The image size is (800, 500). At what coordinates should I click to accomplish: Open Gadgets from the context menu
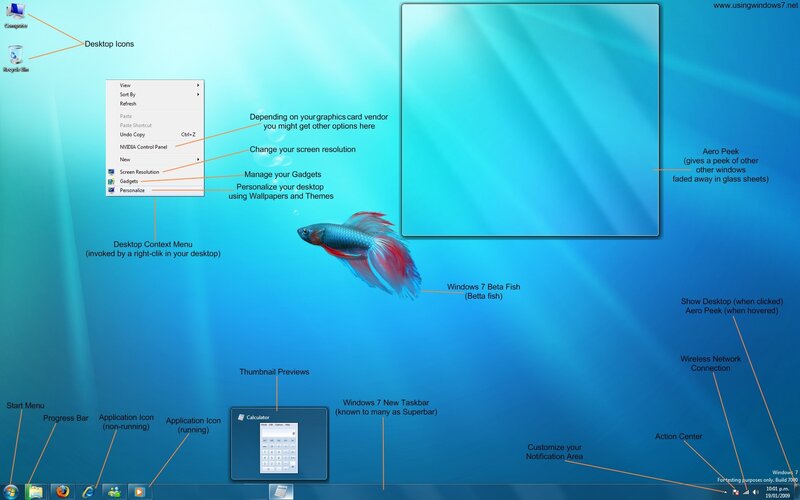point(155,181)
